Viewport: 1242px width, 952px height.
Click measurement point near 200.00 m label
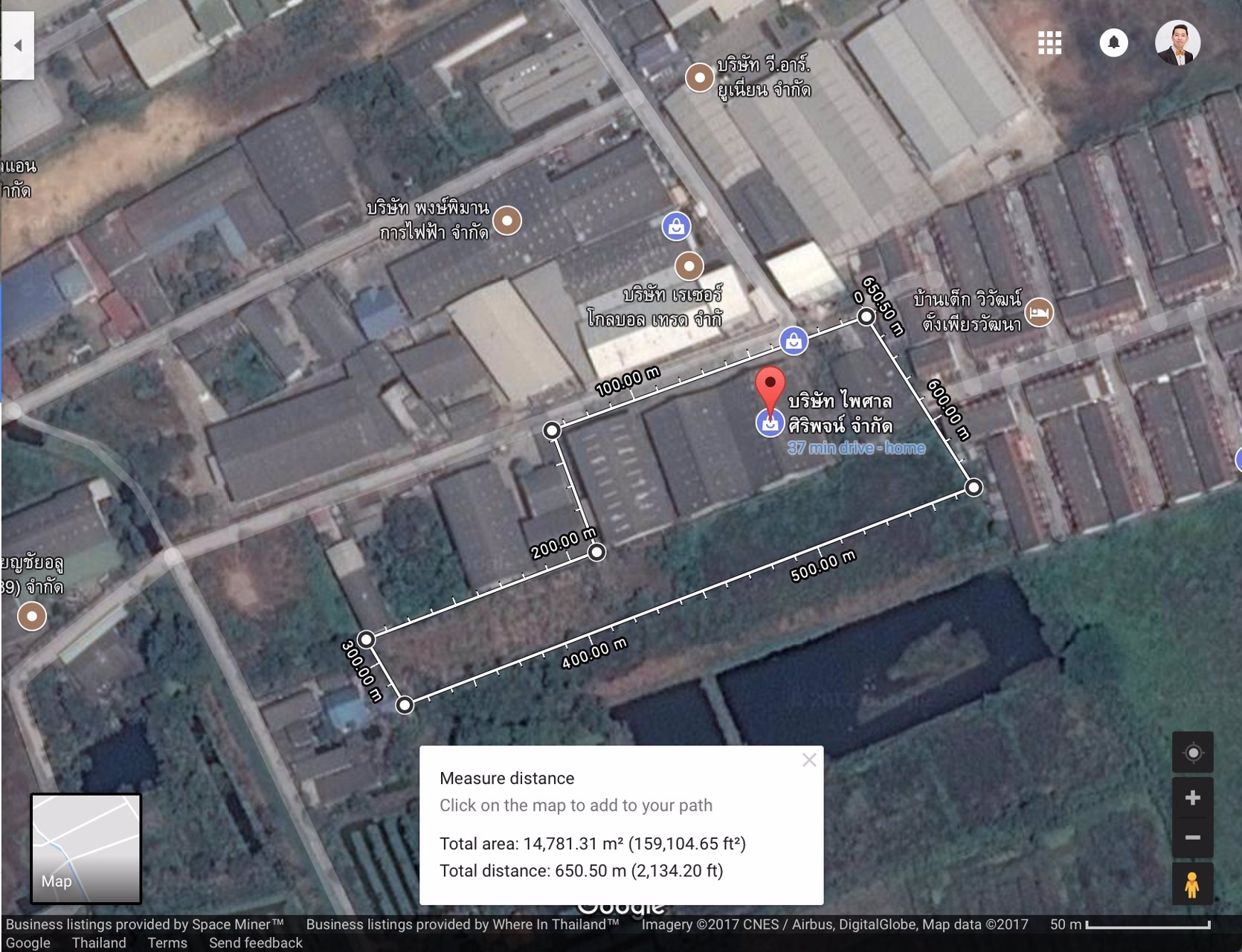tap(596, 552)
